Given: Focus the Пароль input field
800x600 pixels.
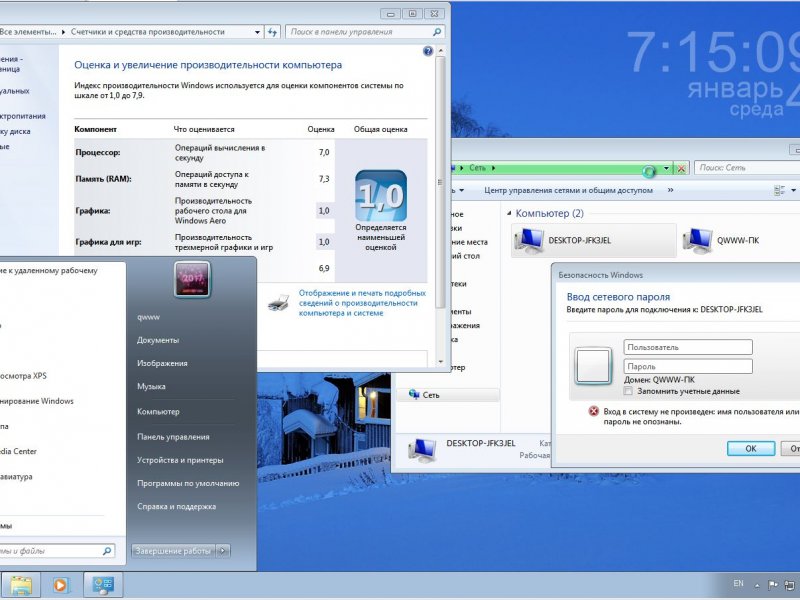Looking at the screenshot, I should click(688, 366).
